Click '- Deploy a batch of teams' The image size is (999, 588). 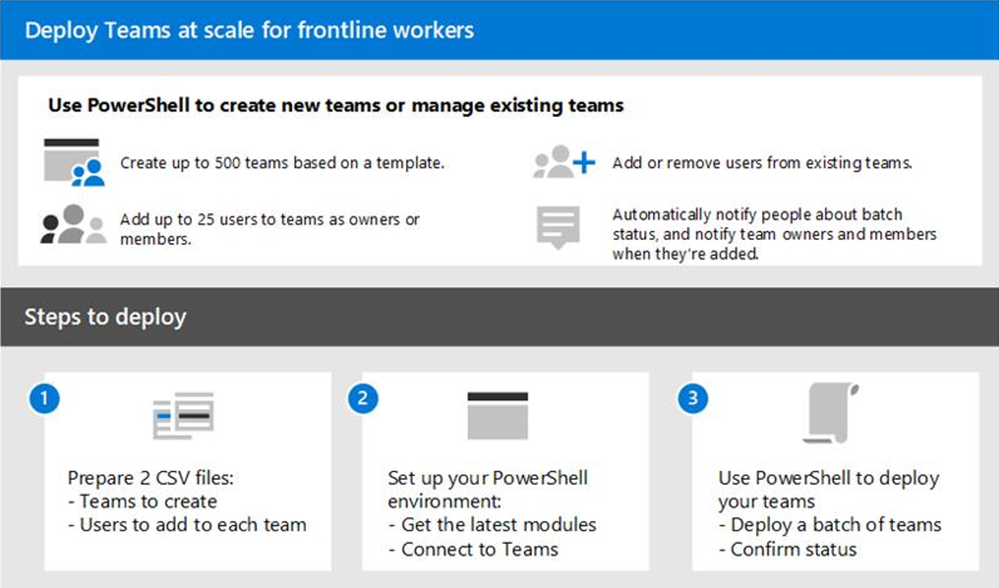[x=830, y=525]
